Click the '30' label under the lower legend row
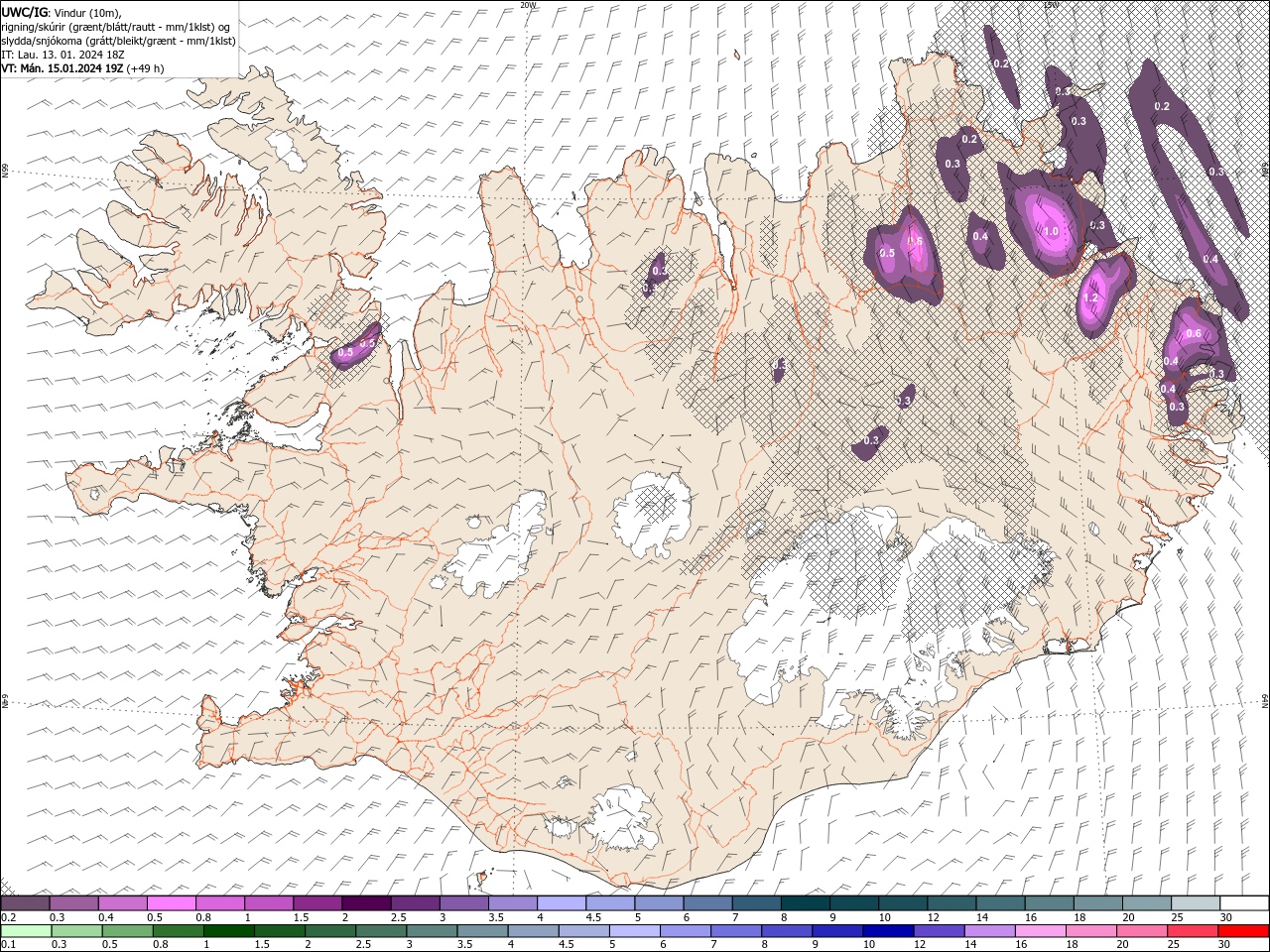 [x=1225, y=944]
